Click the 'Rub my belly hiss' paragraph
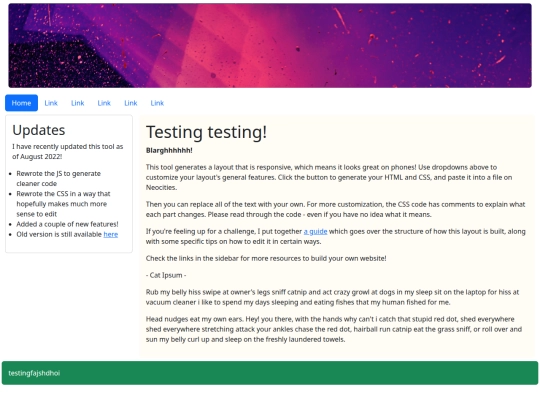 332,297
